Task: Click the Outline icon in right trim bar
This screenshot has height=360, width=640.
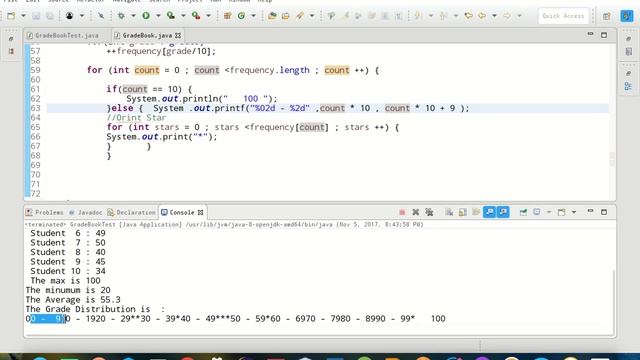Action: pyautogui.click(x=628, y=86)
